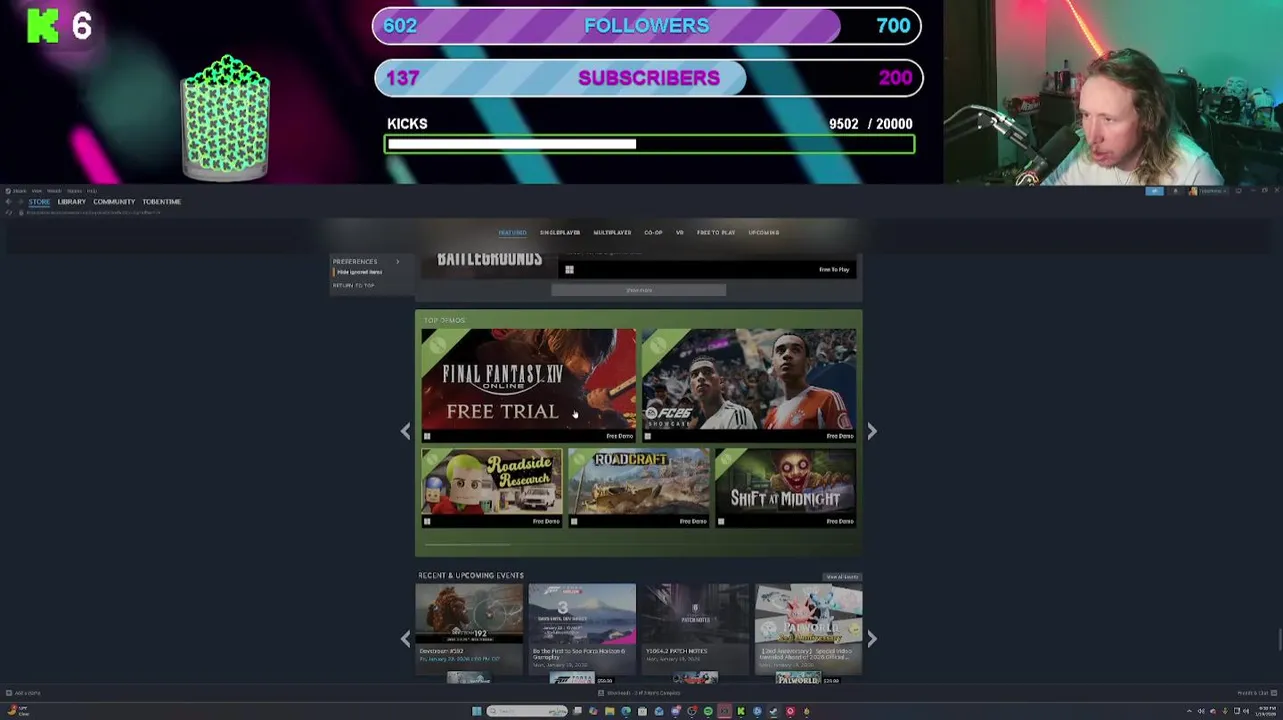The height and width of the screenshot is (720, 1283).
Task: Click the Top Demos carousel page indicator
Action: tap(468, 544)
